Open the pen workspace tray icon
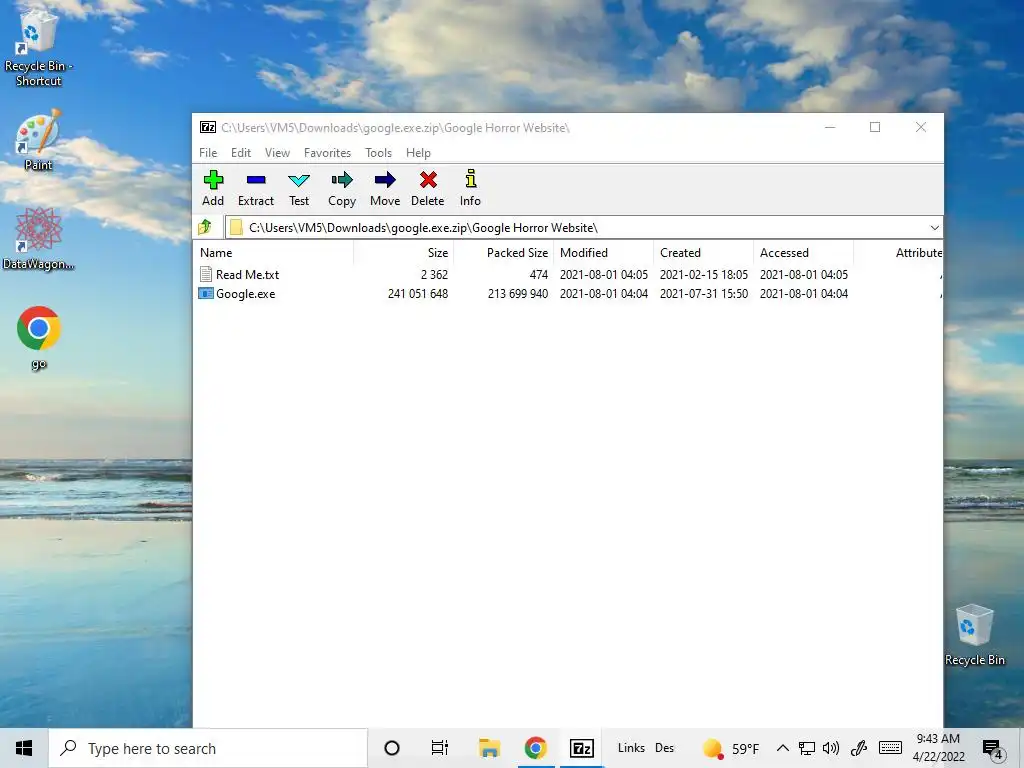Image resolution: width=1024 pixels, height=768 pixels. 859,748
